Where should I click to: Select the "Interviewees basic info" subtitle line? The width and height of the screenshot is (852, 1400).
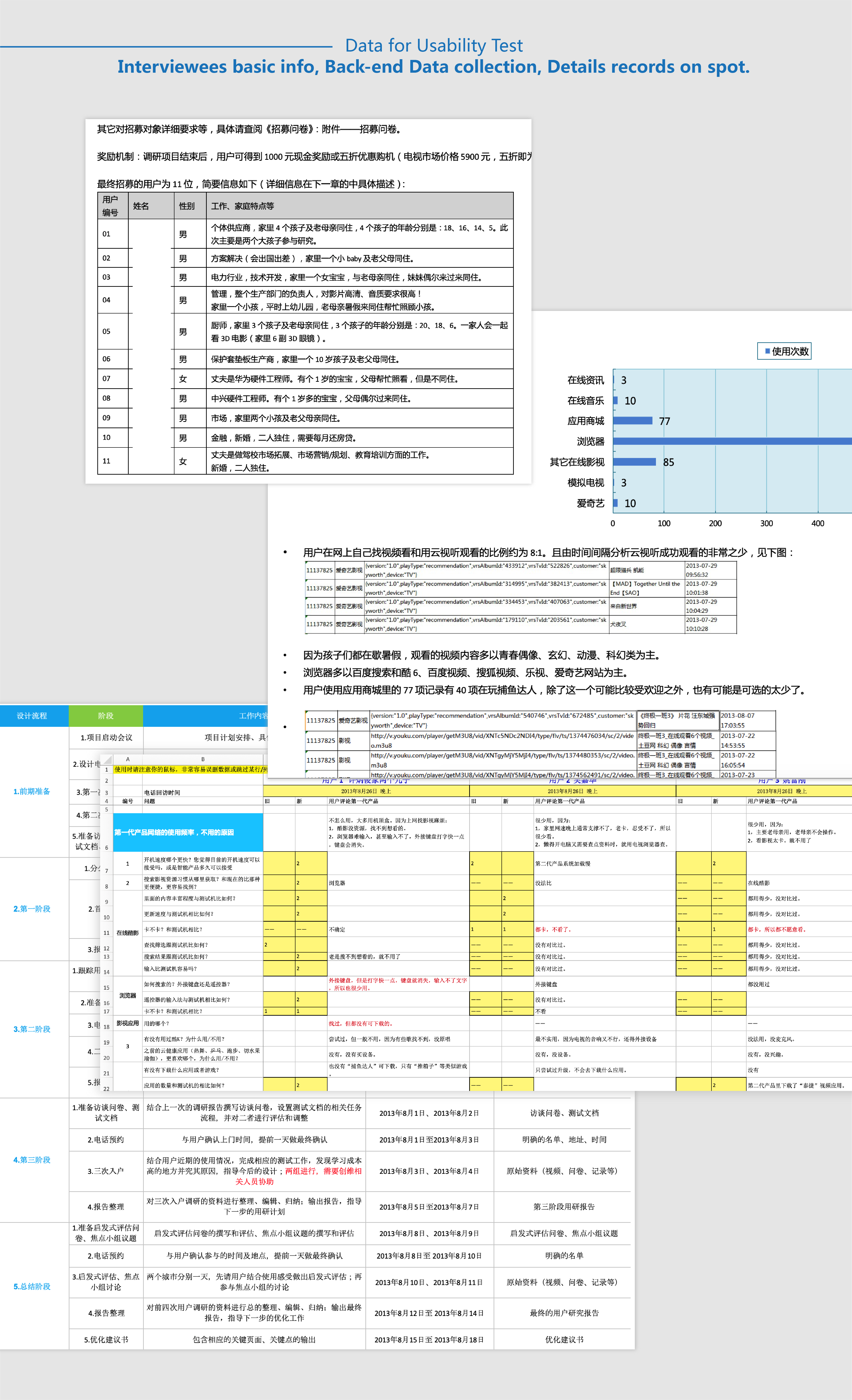(x=433, y=67)
